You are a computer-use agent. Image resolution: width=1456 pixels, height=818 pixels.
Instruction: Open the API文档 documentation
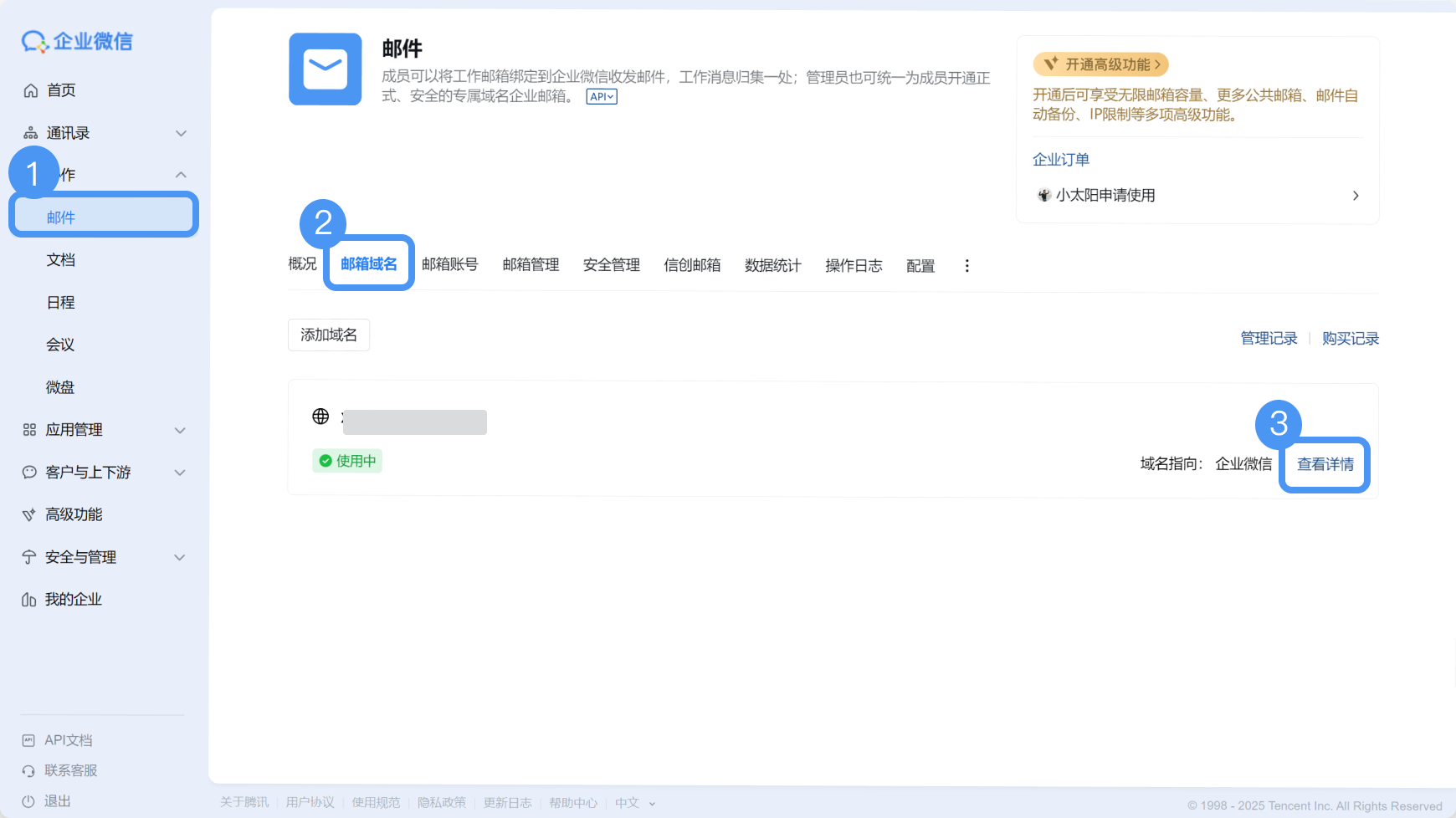(x=67, y=739)
